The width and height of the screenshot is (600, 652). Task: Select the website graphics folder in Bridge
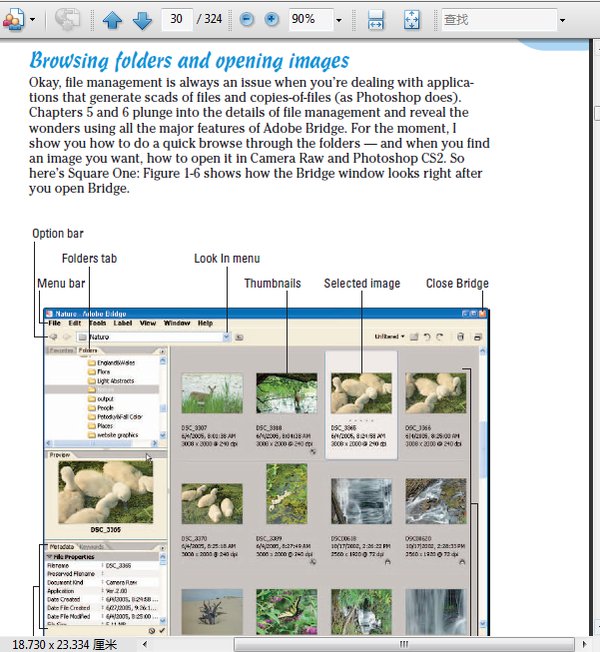[x=113, y=435]
